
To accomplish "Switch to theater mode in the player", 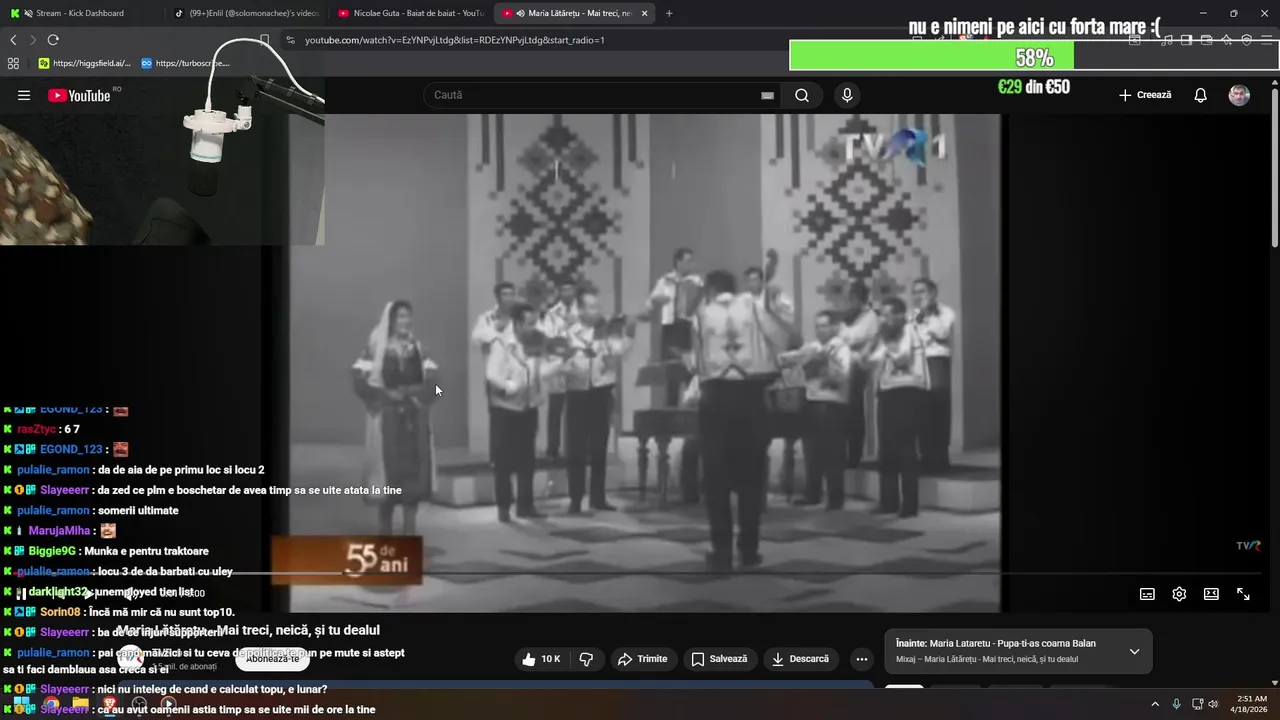I will point(1211,594).
